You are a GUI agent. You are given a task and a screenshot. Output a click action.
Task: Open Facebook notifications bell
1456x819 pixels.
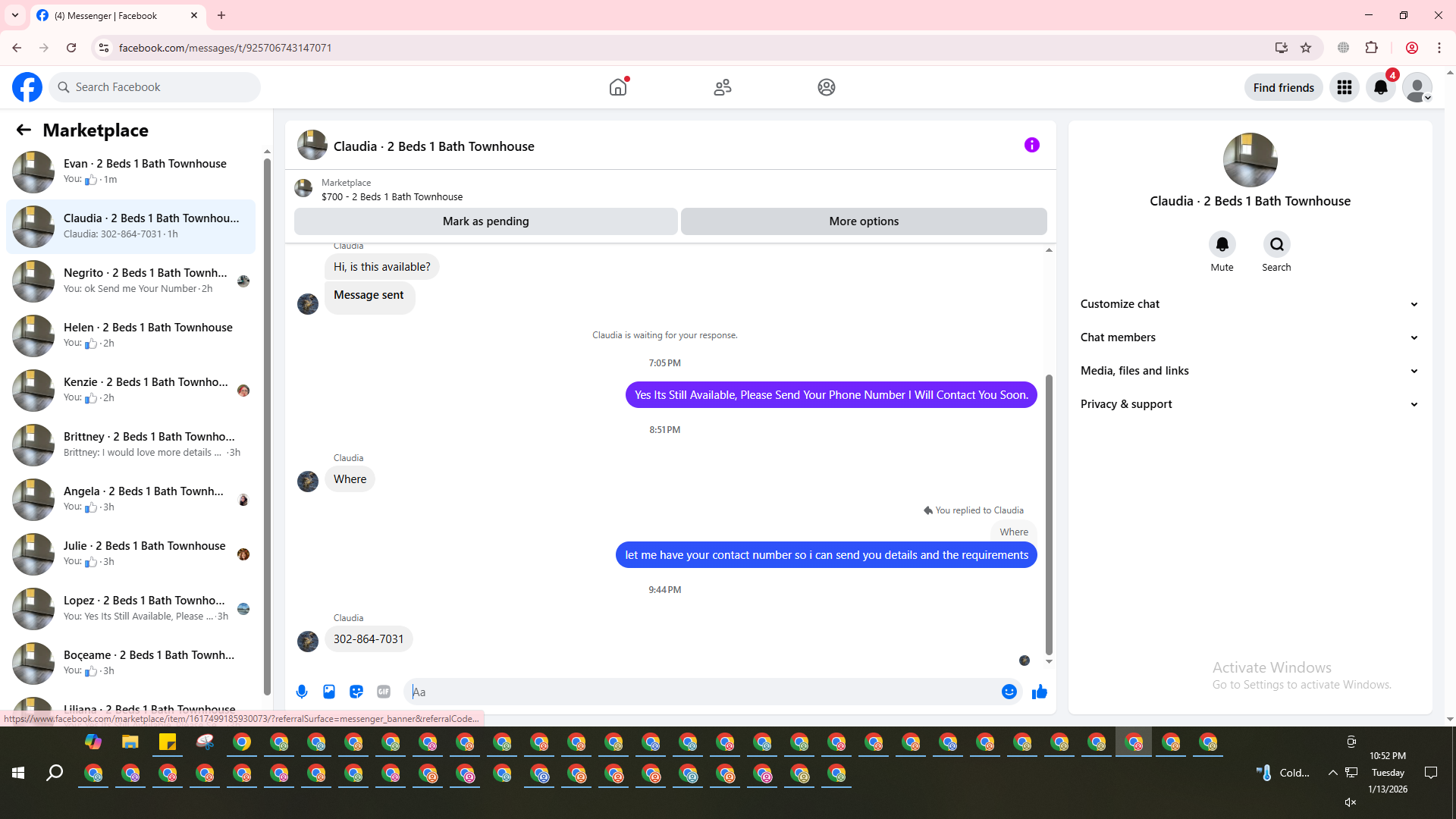(x=1381, y=88)
